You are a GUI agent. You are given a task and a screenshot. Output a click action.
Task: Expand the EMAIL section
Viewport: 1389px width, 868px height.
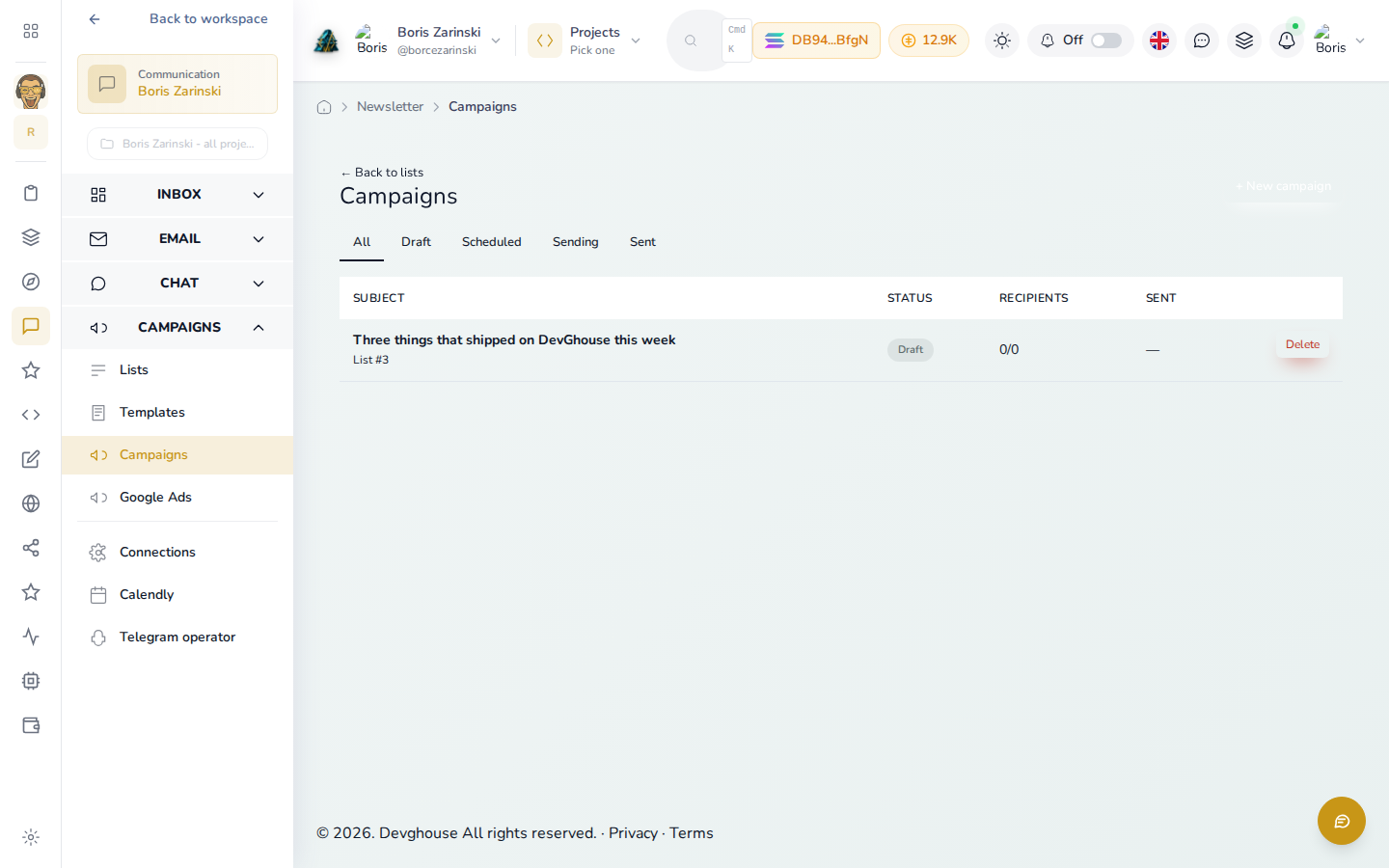pos(177,239)
